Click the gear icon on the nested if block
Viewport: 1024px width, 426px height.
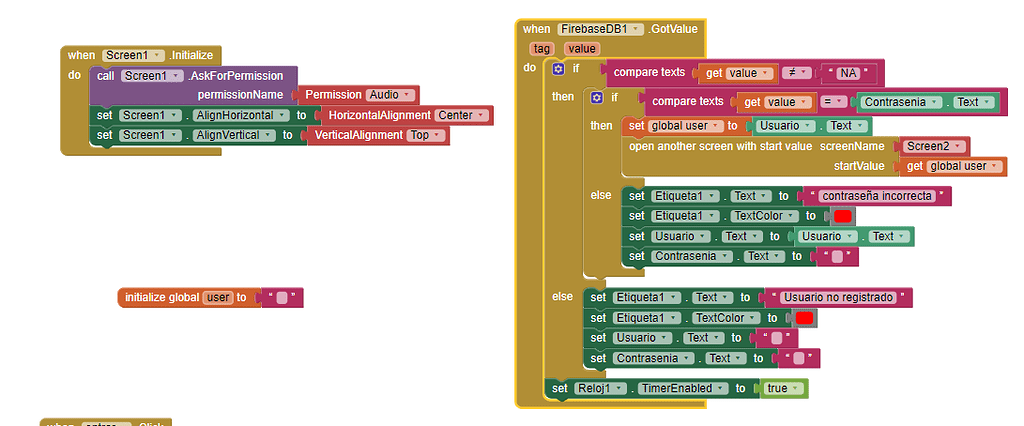(597, 98)
